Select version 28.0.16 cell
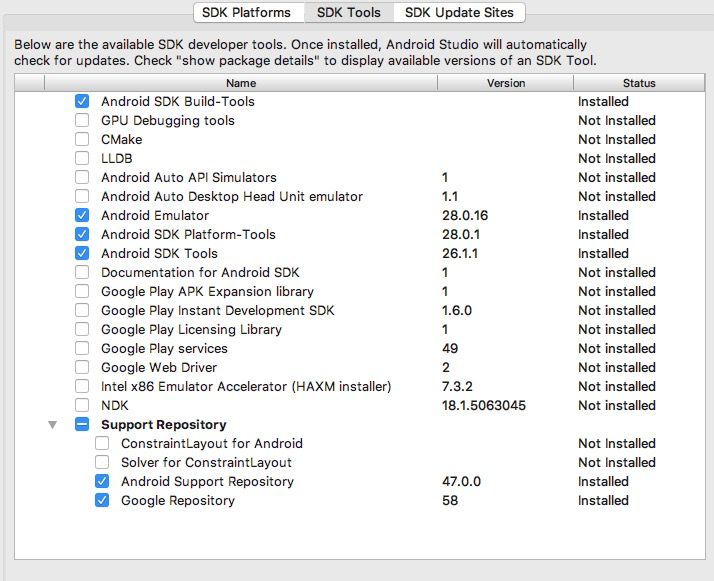This screenshot has height=581, width=714. (465, 215)
